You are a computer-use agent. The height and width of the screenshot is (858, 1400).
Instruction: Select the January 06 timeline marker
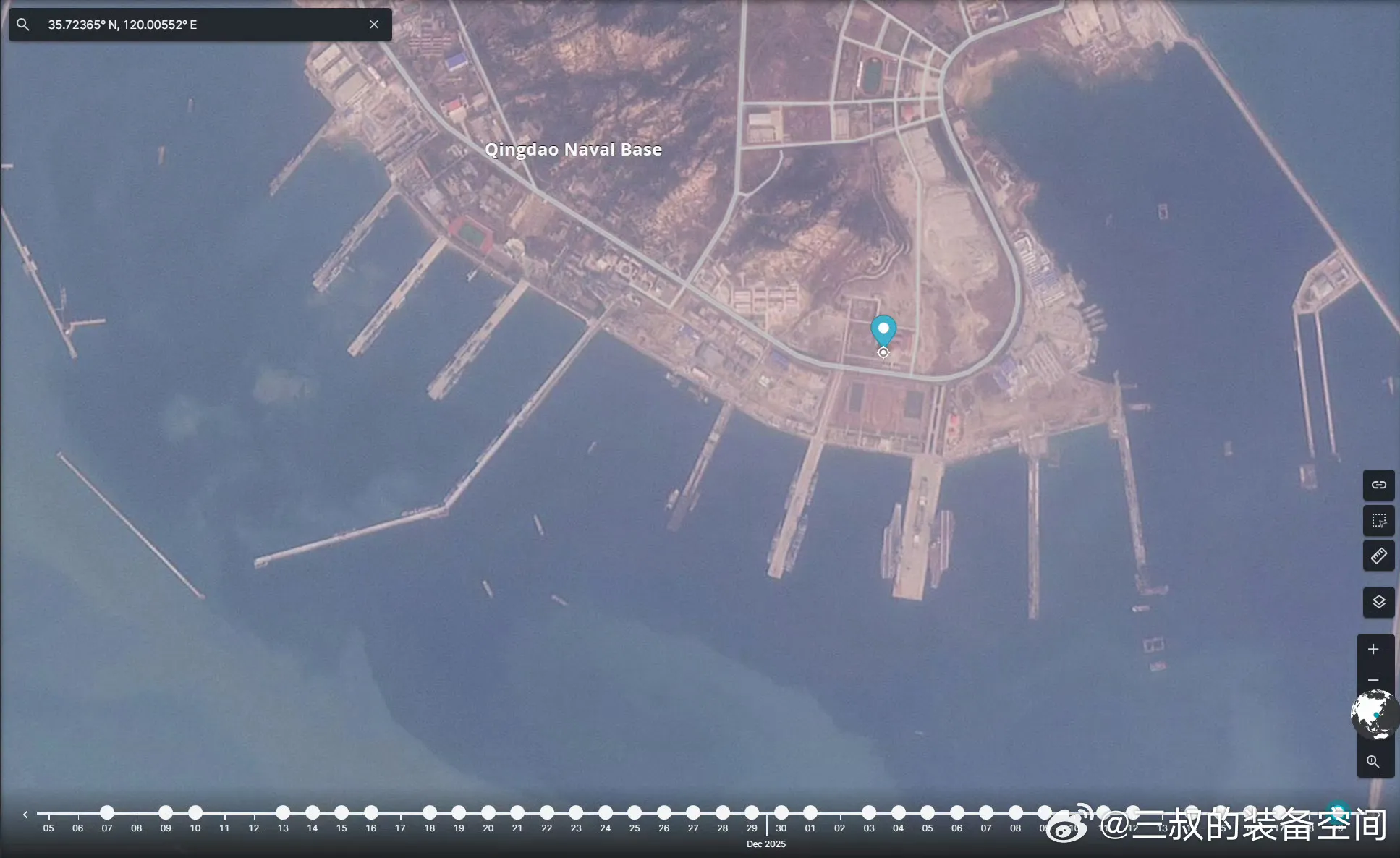pyautogui.click(x=956, y=812)
